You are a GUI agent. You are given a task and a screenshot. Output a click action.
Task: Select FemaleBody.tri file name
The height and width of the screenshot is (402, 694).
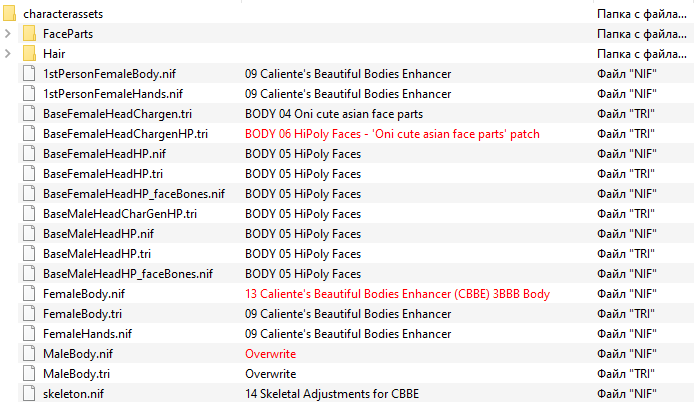82,313
